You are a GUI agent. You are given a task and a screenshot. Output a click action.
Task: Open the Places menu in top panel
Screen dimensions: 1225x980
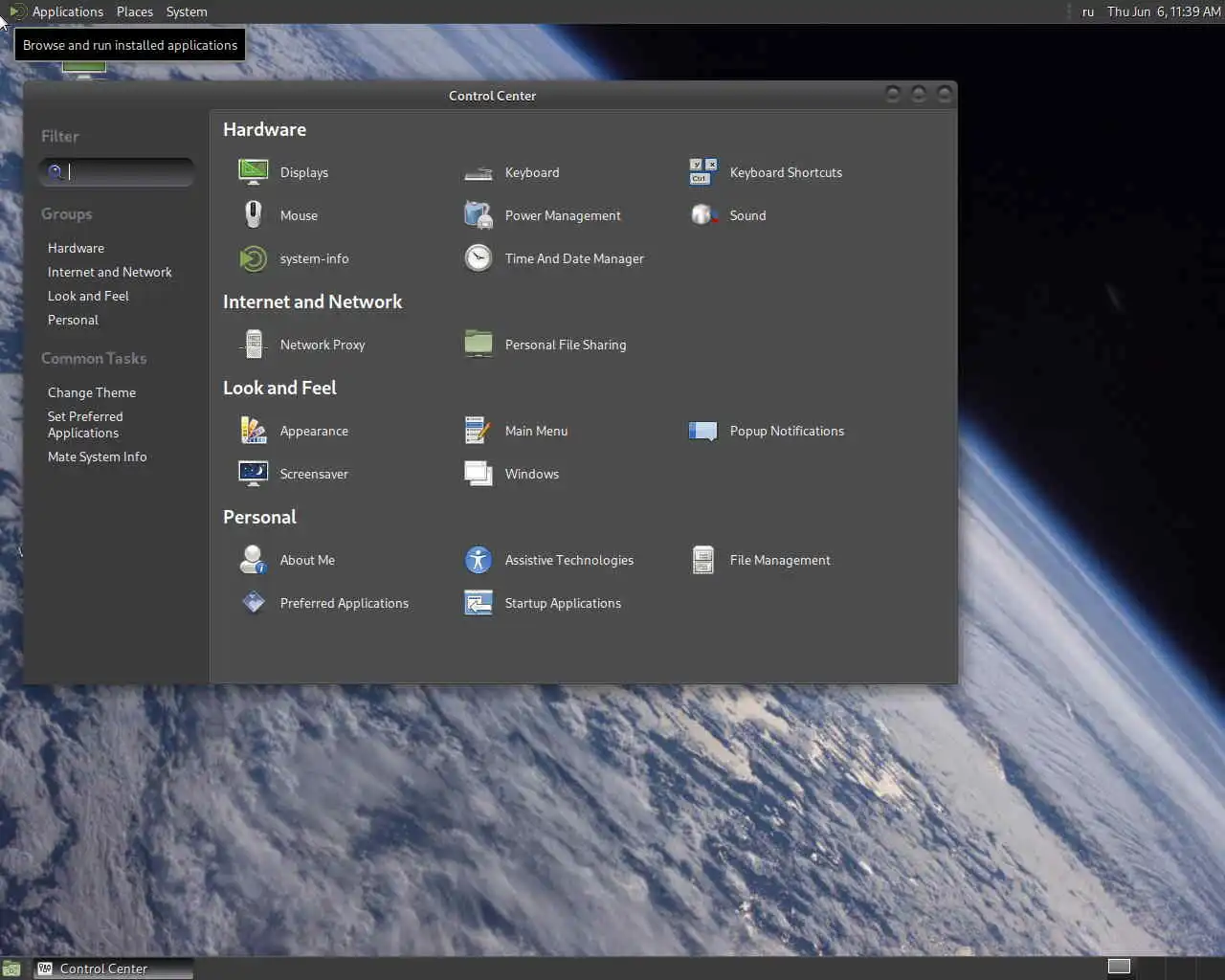tap(135, 11)
